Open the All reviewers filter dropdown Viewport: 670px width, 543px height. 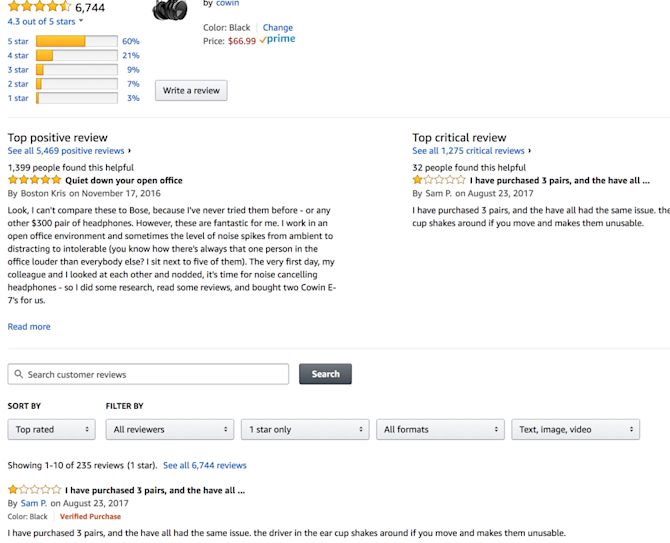coord(170,429)
